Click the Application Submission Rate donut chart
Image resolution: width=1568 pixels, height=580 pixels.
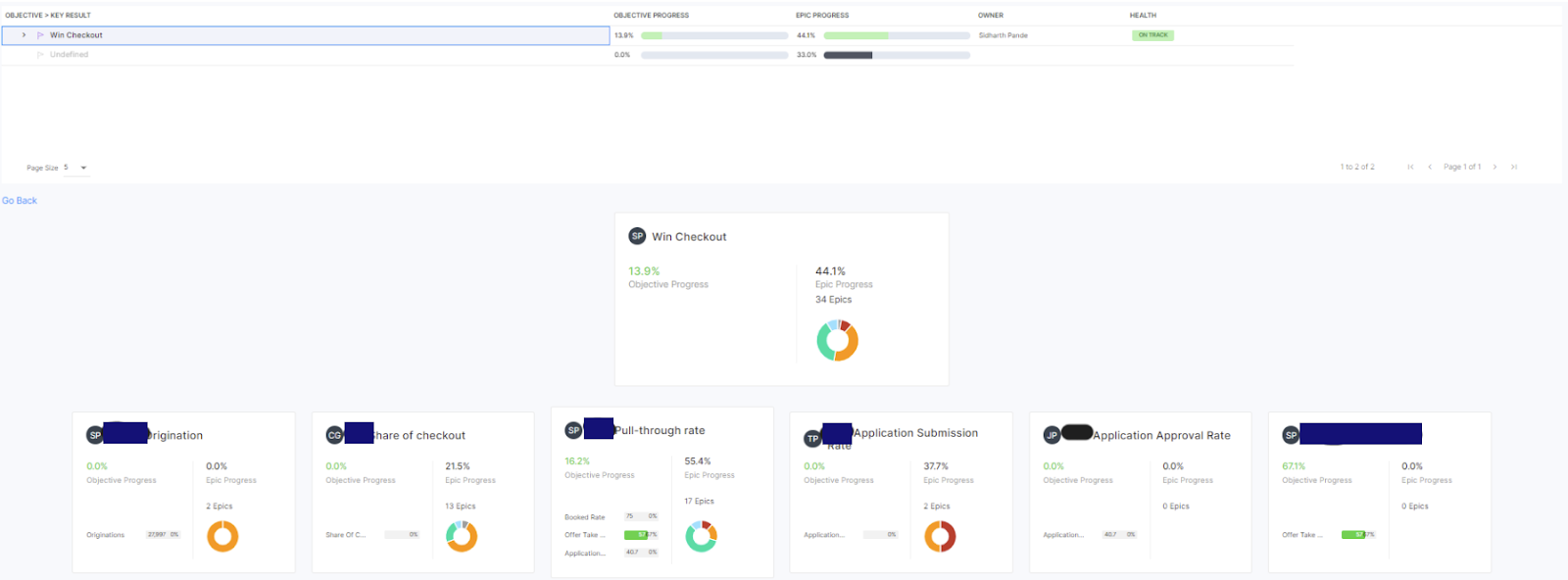coord(940,536)
